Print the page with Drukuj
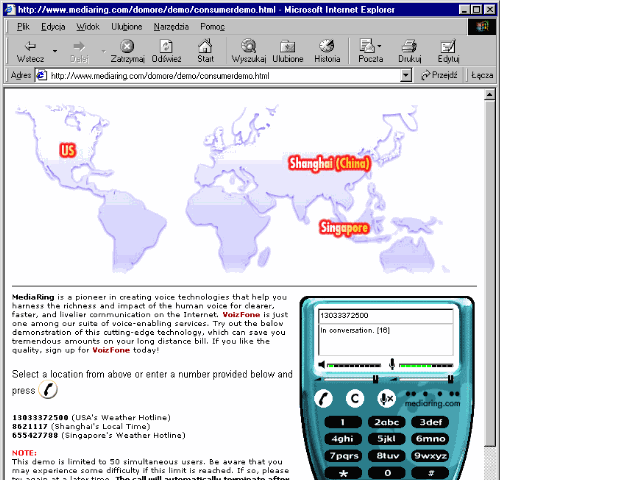The height and width of the screenshot is (480, 640). point(409,51)
